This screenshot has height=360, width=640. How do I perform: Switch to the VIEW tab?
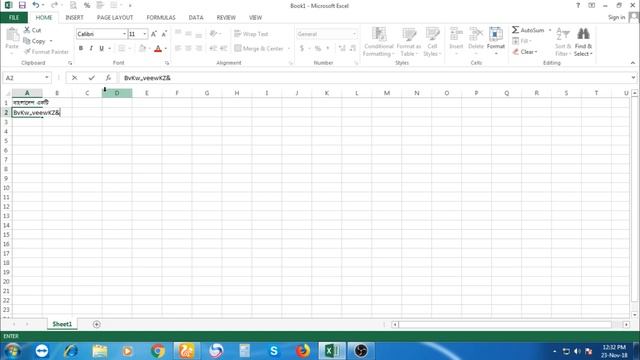coord(255,18)
